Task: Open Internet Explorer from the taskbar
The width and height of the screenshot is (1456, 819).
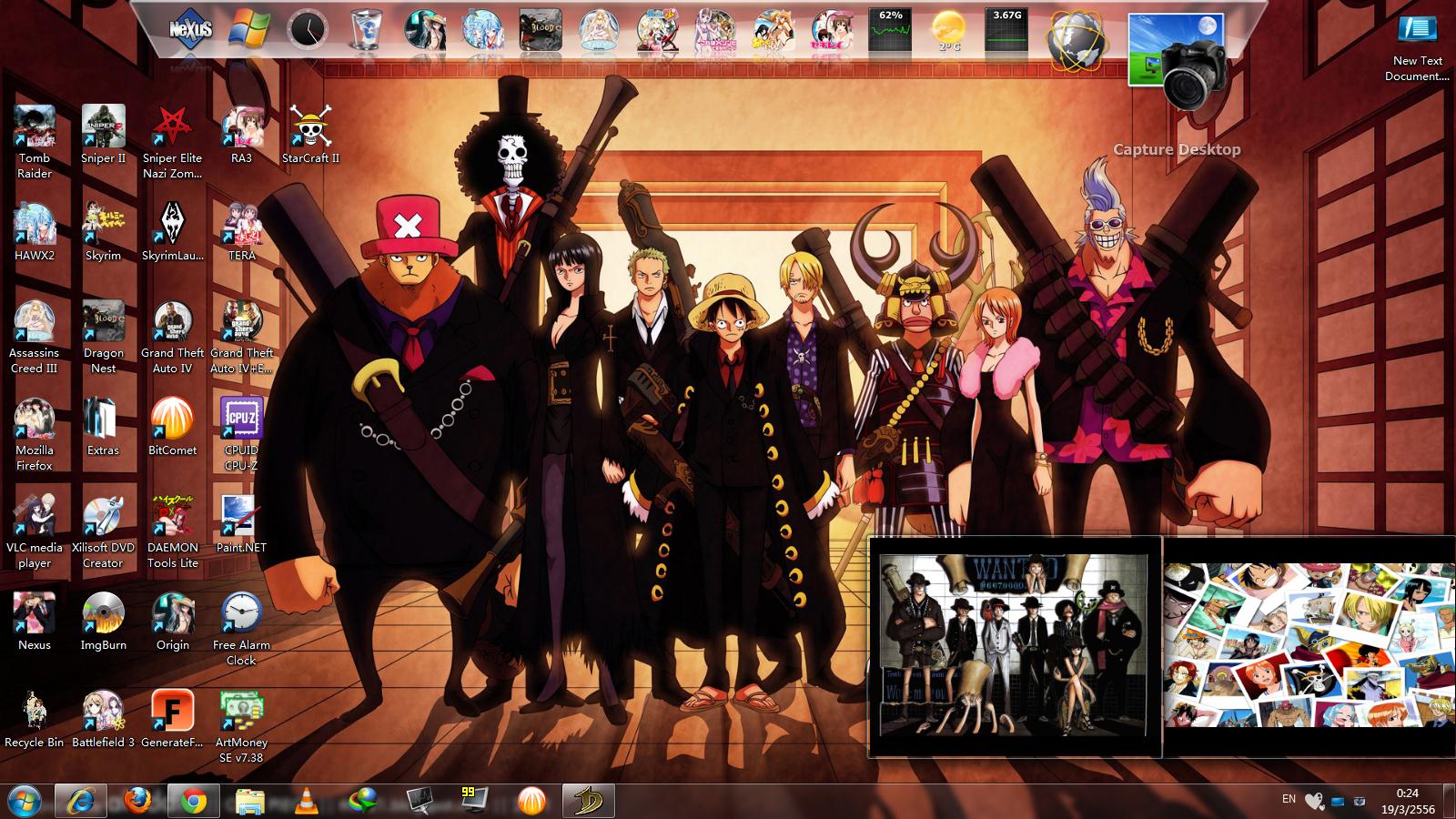Action: point(81,801)
